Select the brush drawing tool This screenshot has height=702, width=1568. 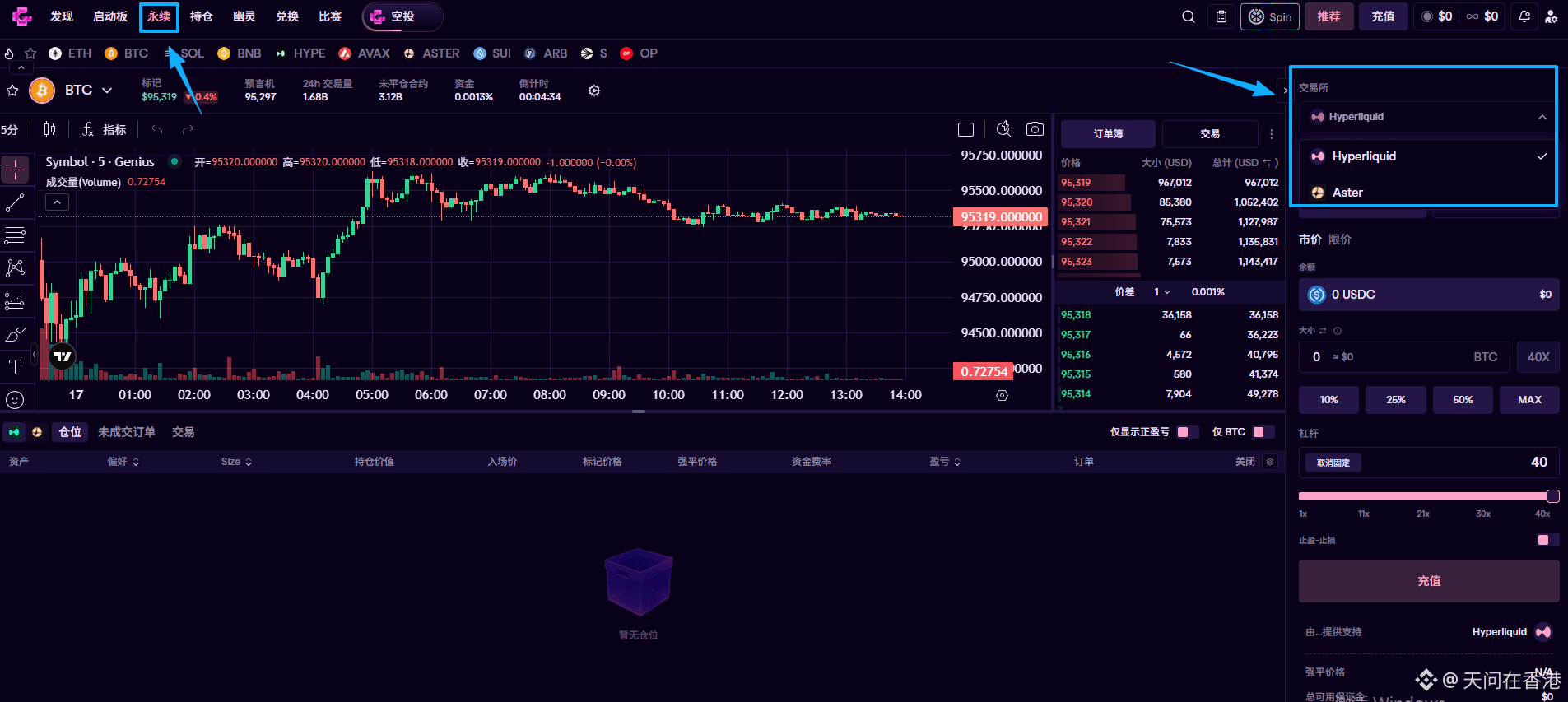click(x=15, y=334)
